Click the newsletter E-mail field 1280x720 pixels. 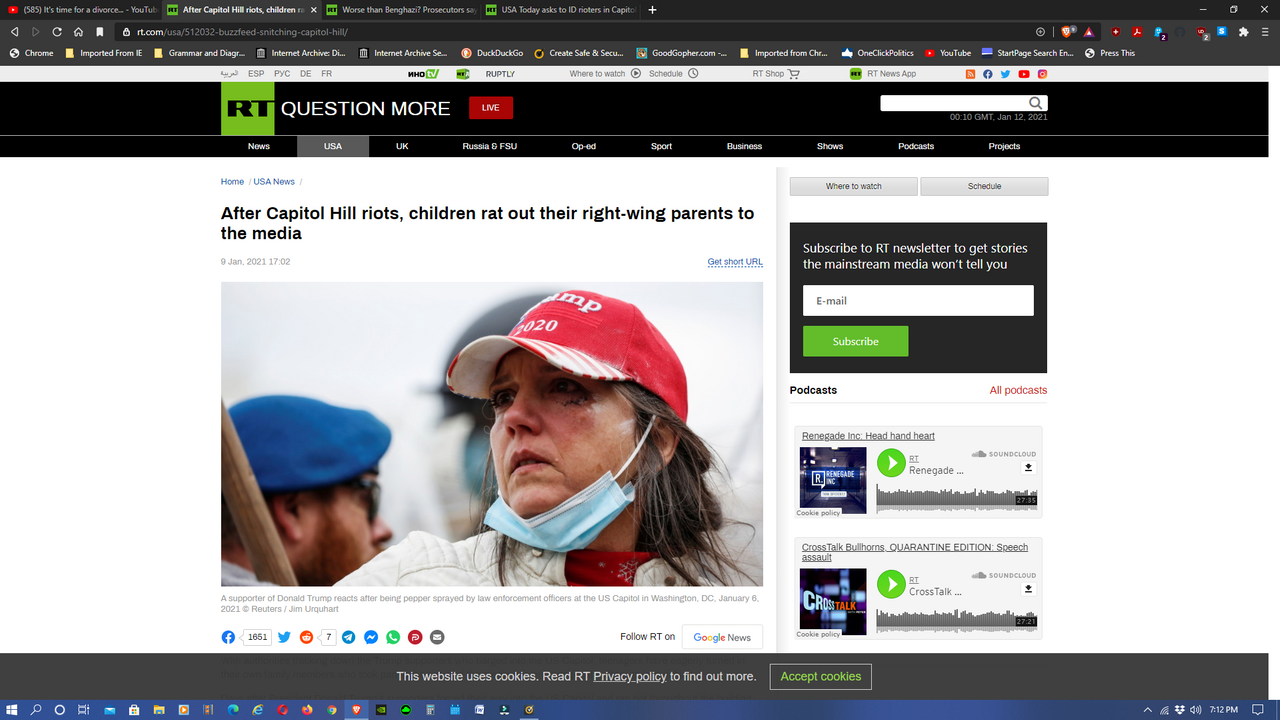pos(917,300)
